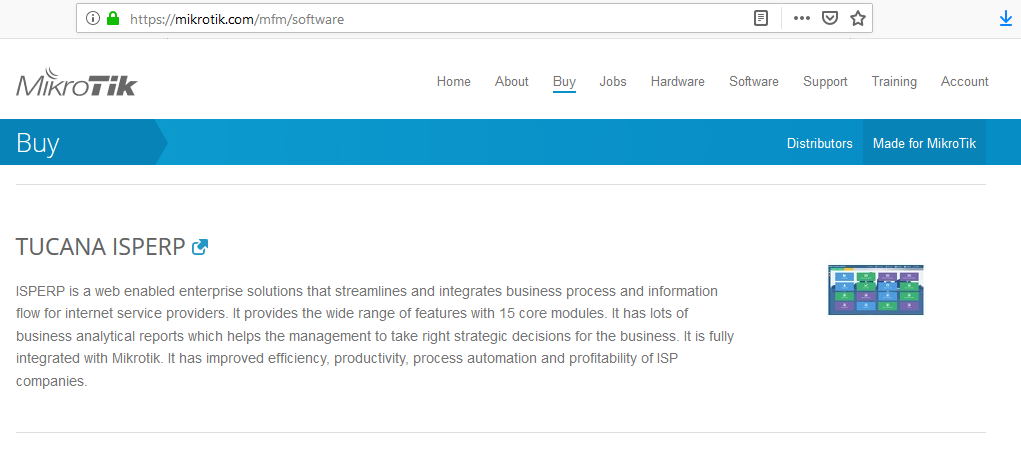The width and height of the screenshot is (1021, 458).
Task: Go to the About page
Action: point(511,82)
